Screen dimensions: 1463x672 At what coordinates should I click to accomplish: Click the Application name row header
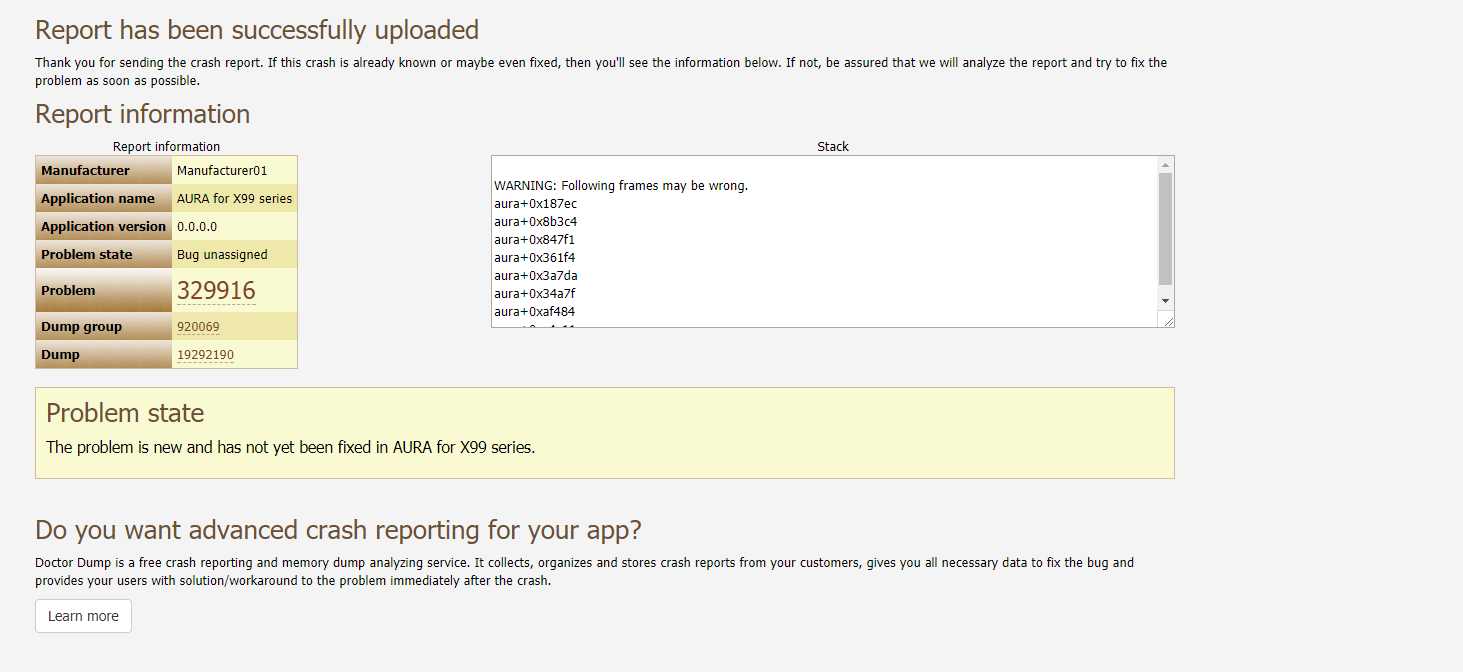(x=104, y=198)
